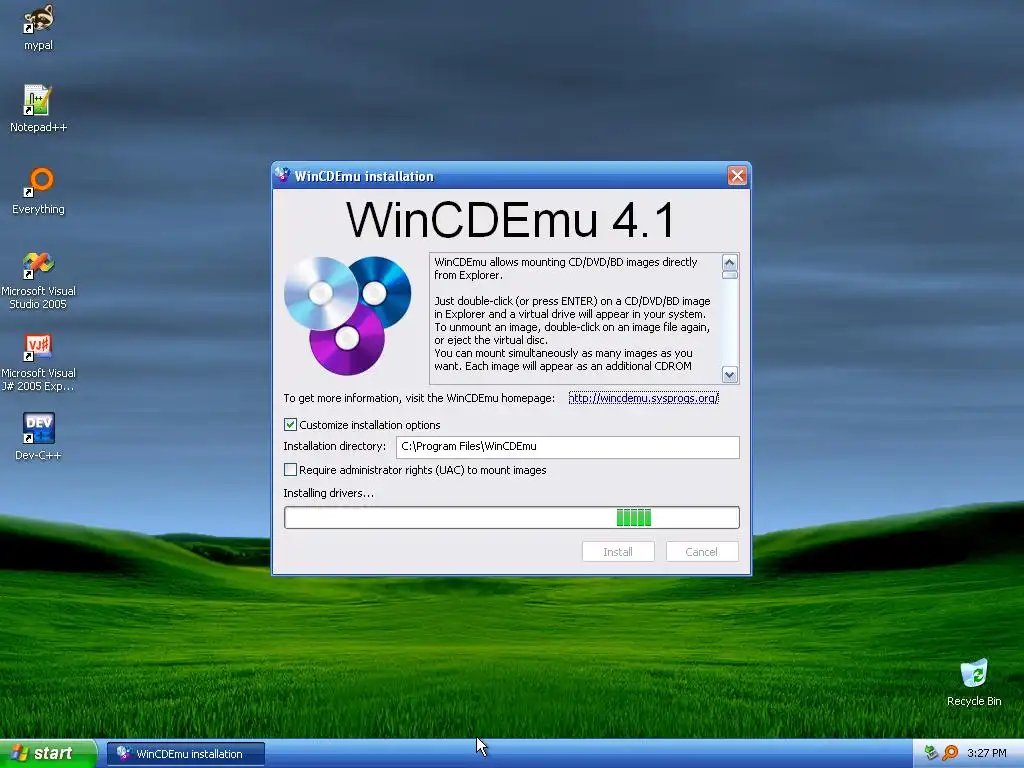Image resolution: width=1024 pixels, height=768 pixels.
Task: Uncheck Customize installation options
Action: [291, 424]
